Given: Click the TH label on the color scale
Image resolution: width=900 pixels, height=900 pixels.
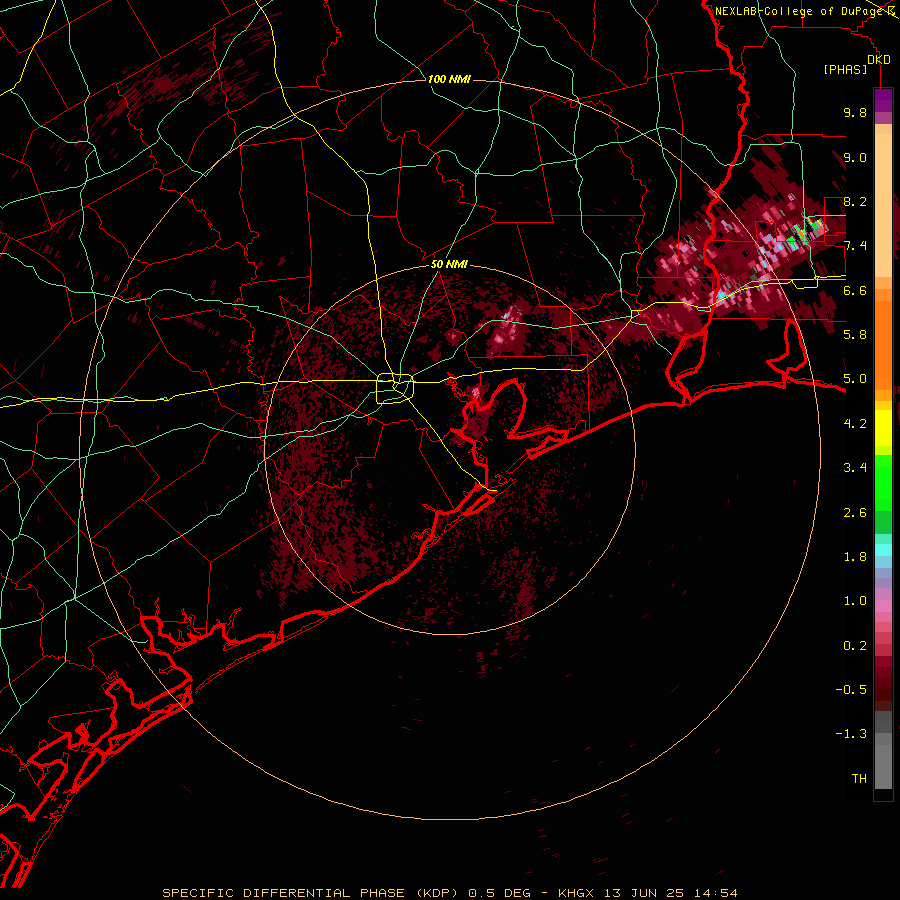Looking at the screenshot, I should pyautogui.click(x=859, y=779).
